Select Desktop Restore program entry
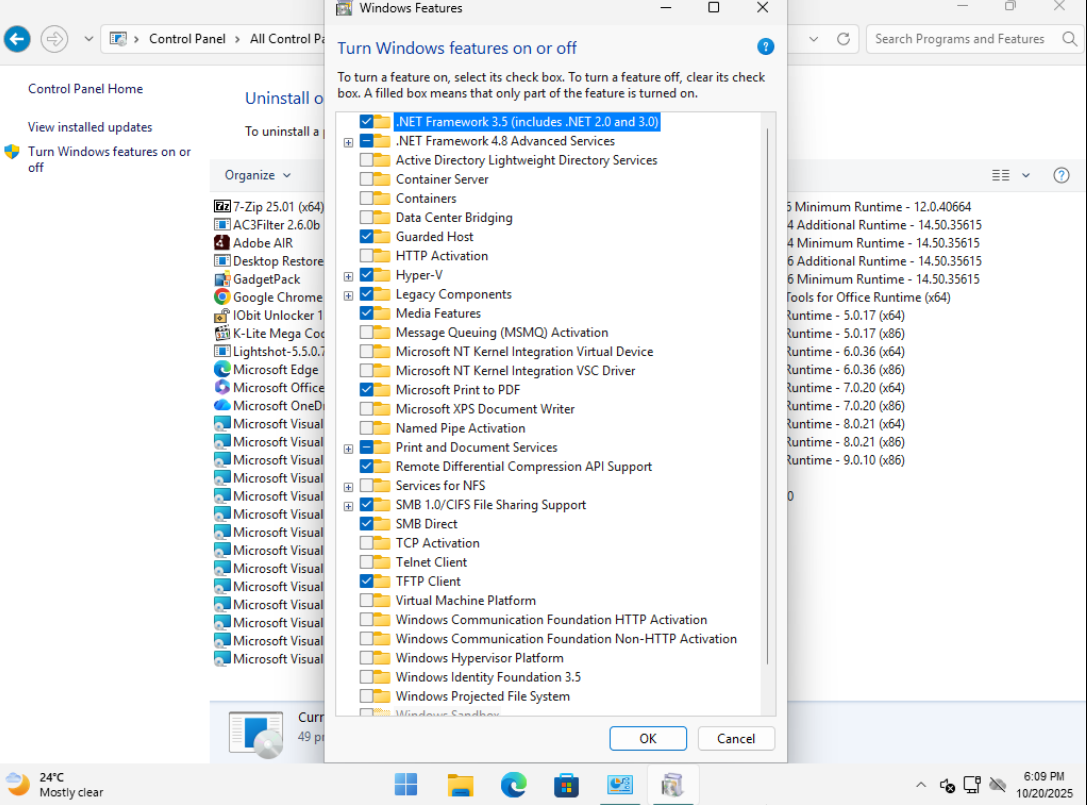 point(269,261)
